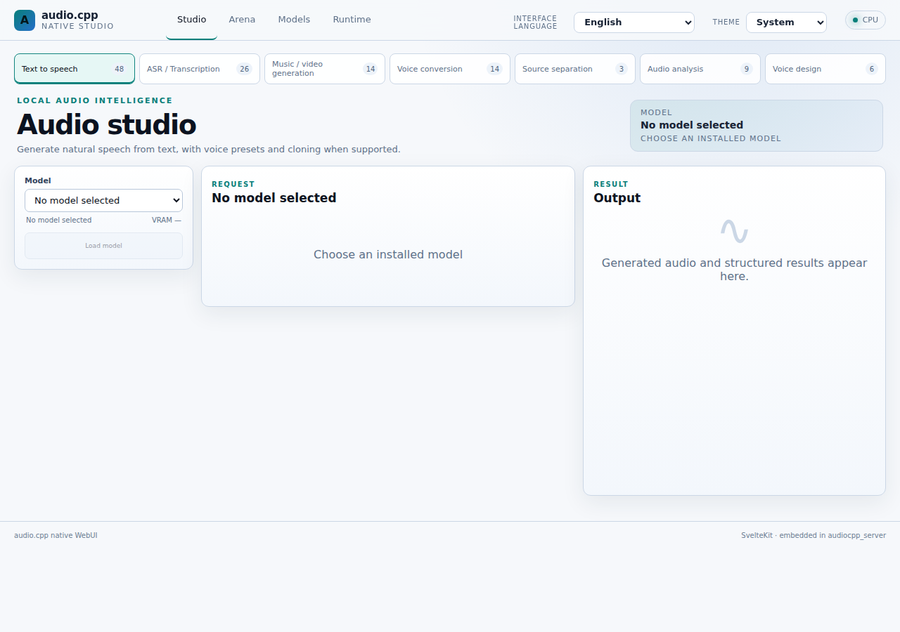Expand the Model selection dropdown
Viewport: 900px width, 632px height.
[x=103, y=200]
